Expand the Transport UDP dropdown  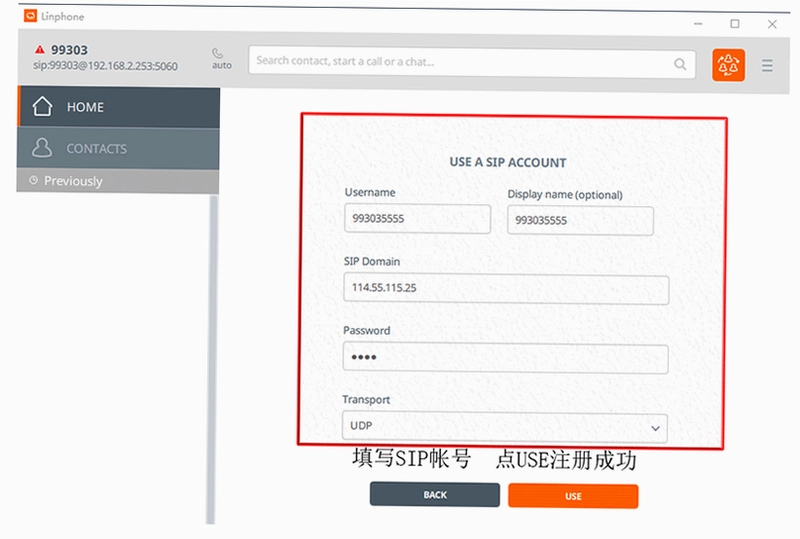pyautogui.click(x=504, y=426)
